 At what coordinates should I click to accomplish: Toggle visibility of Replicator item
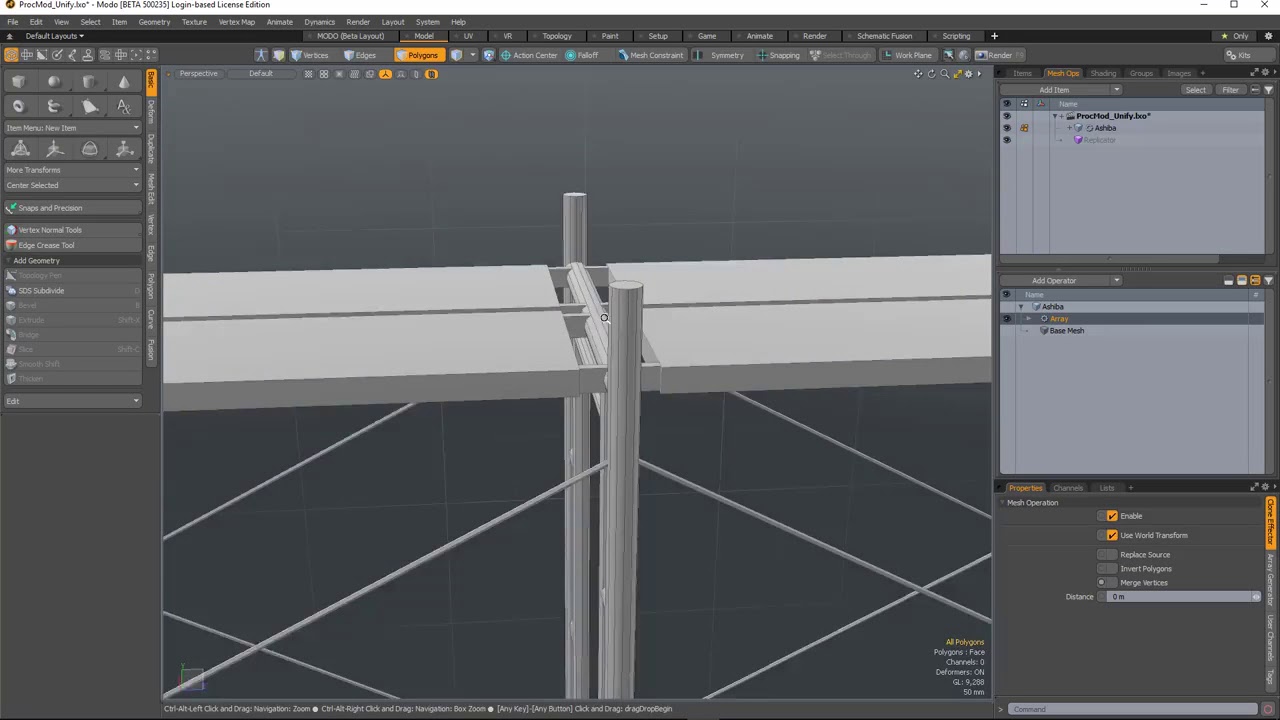pyautogui.click(x=1006, y=140)
